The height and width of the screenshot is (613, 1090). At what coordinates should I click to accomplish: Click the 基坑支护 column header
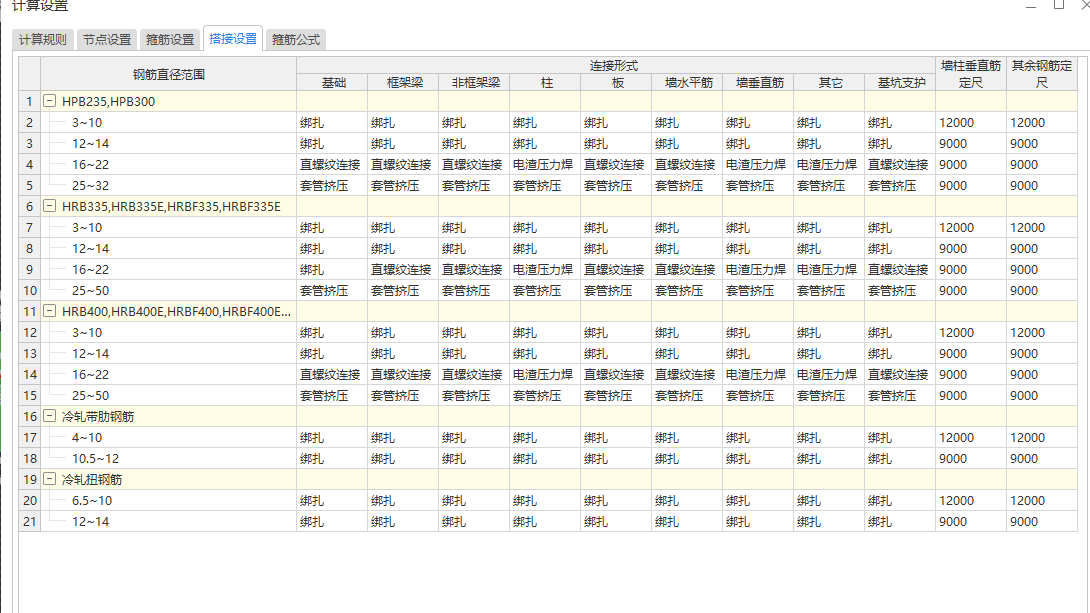(x=901, y=83)
